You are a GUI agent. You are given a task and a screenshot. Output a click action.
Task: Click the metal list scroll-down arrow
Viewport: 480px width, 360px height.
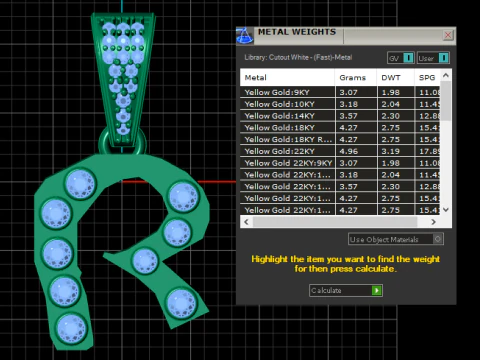(x=446, y=210)
